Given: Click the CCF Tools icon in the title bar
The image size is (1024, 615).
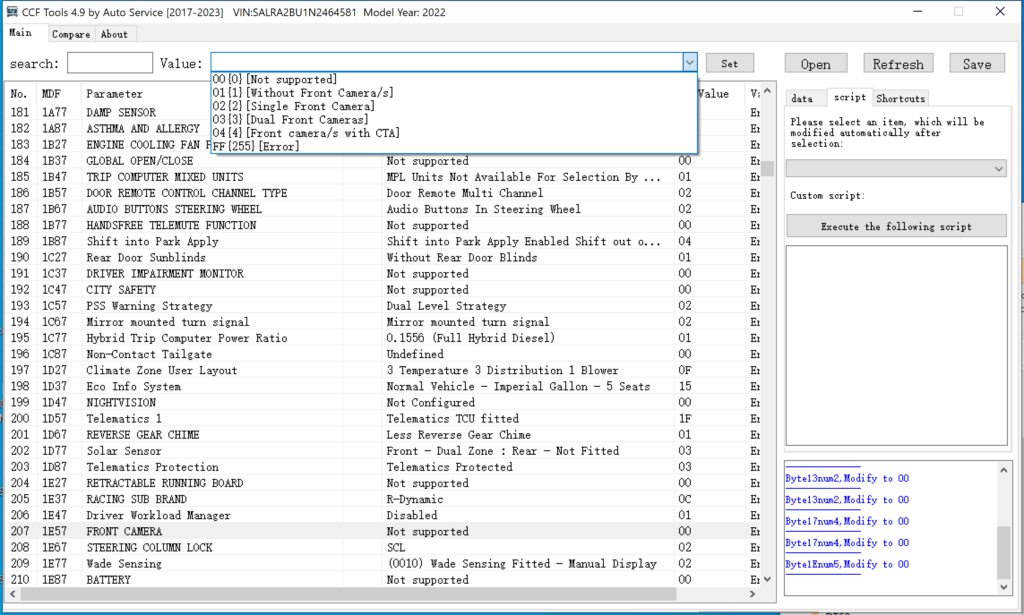Looking at the screenshot, I should coord(12,12).
